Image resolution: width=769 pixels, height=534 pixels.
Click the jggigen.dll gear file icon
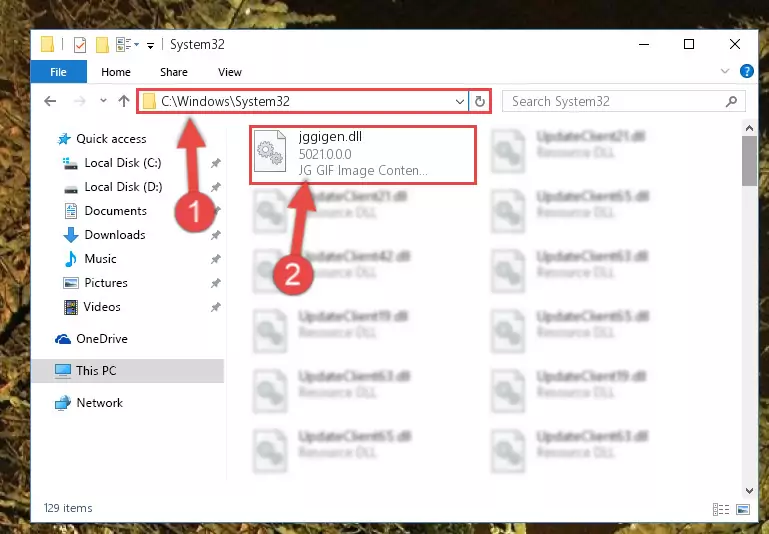tap(270, 151)
